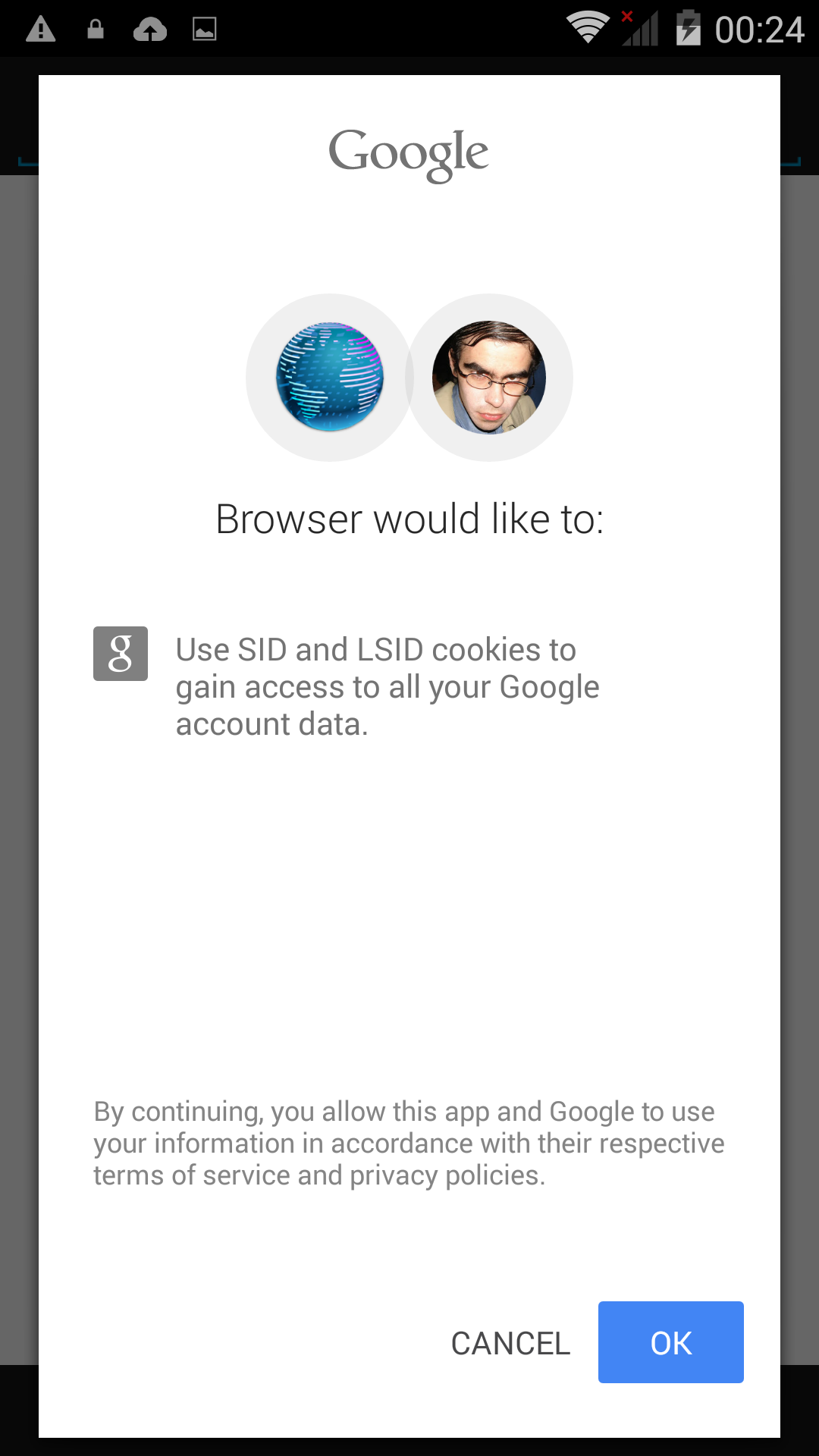Tap the account profile photo
This screenshot has width=819, height=1456.
[489, 377]
